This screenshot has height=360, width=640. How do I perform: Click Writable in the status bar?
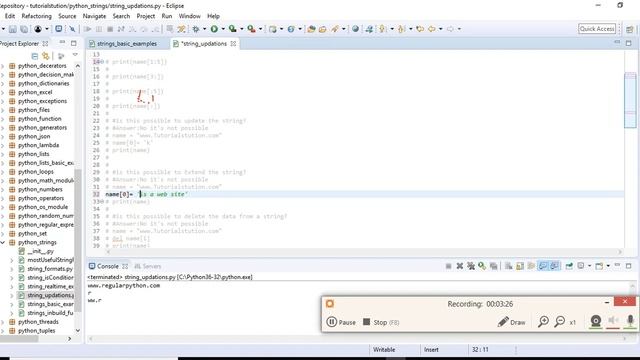(x=384, y=350)
